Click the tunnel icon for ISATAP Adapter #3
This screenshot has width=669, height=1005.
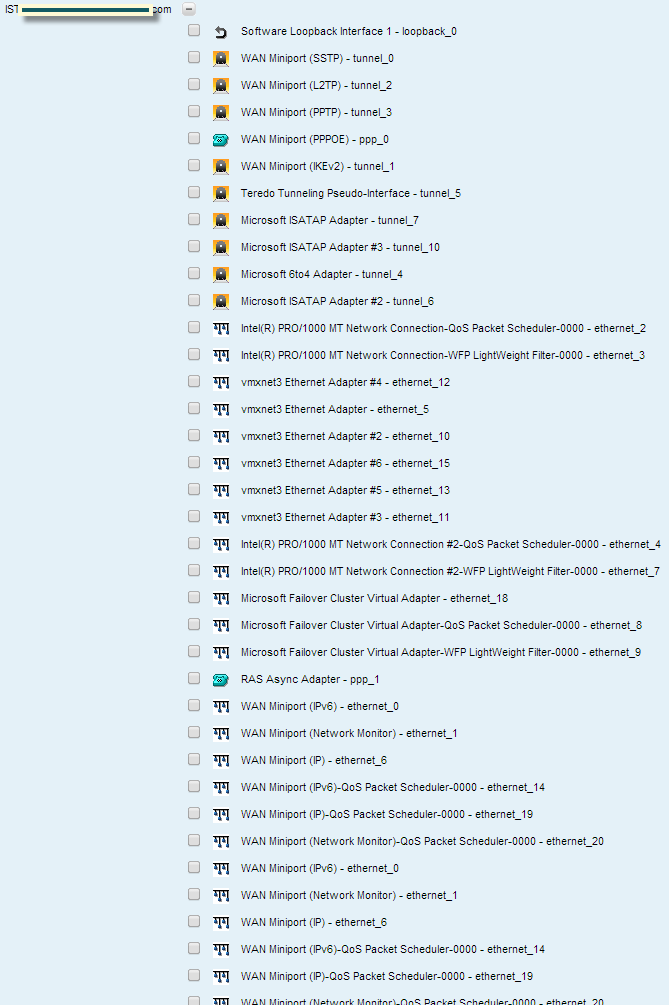221,247
